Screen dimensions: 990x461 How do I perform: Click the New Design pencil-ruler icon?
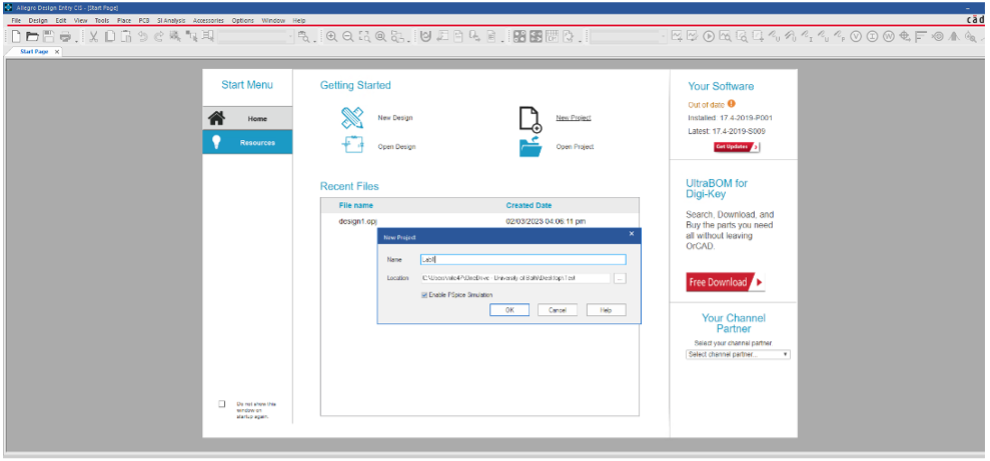[x=352, y=118]
